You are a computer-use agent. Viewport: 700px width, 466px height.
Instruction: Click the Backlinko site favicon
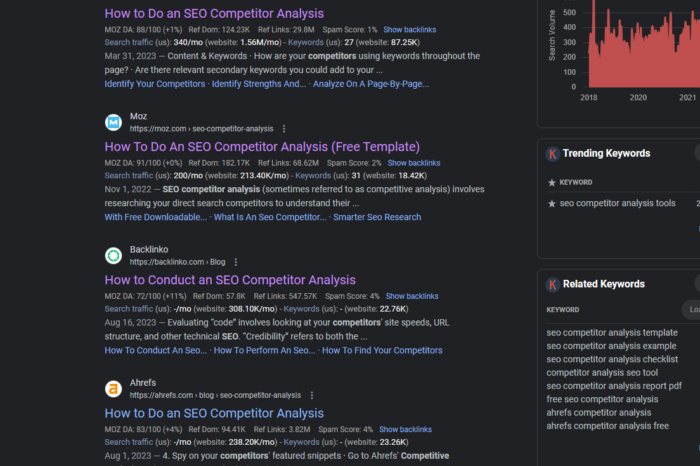(114, 255)
